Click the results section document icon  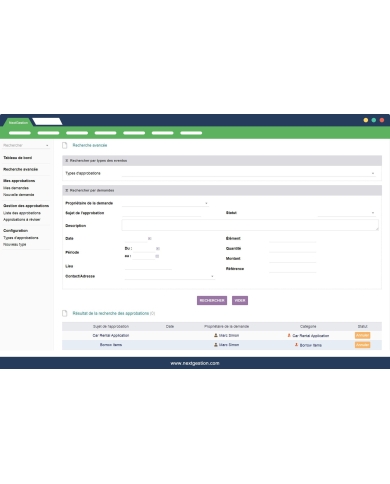pyautogui.click(x=65, y=313)
